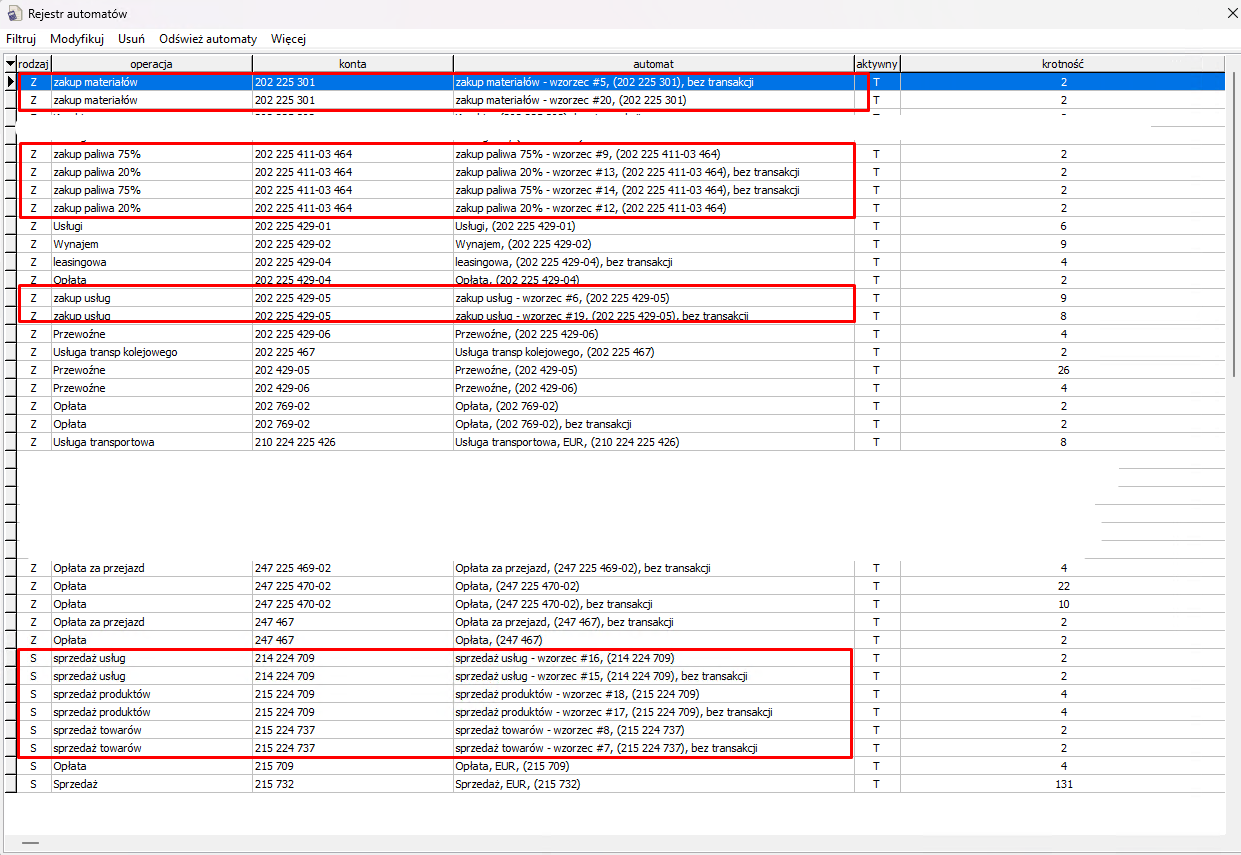Toggle aktywny T in zakup materiałów wzorzec #20 row
Screen dimensions: 1241x855
coord(877,100)
